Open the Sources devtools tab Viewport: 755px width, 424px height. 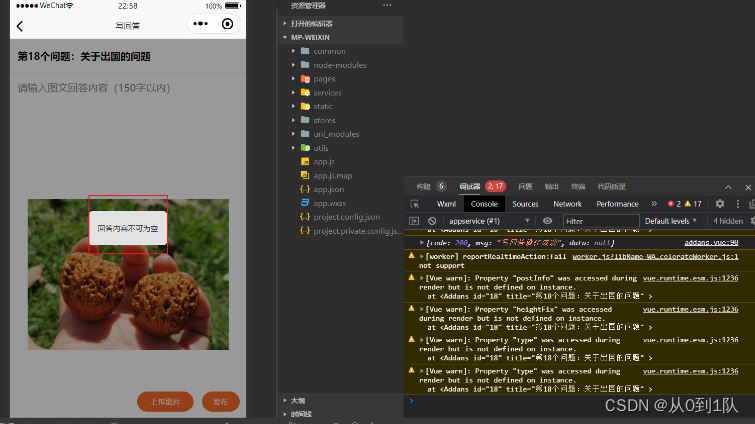tap(525, 204)
